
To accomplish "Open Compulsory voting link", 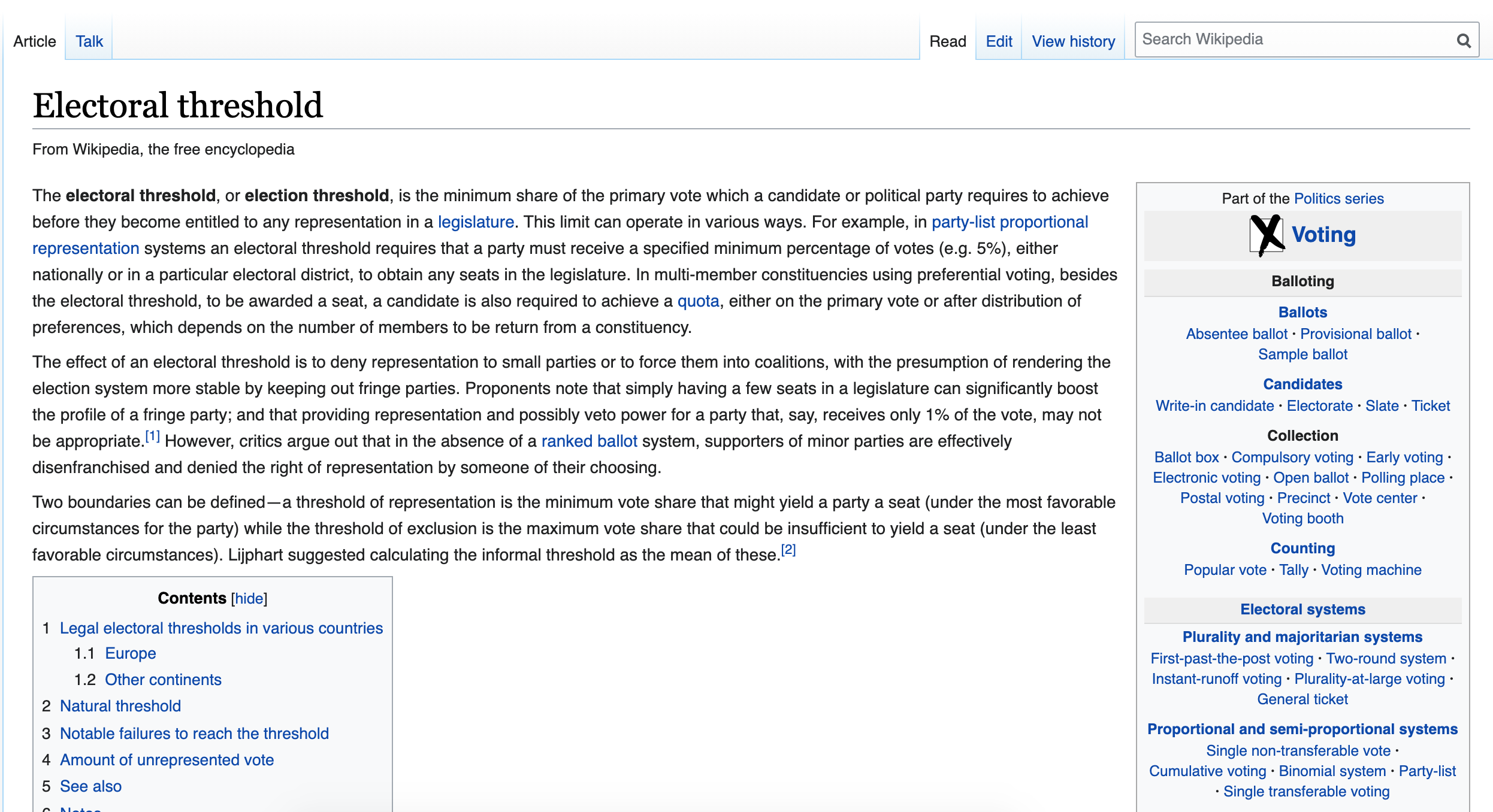I will (x=1292, y=457).
